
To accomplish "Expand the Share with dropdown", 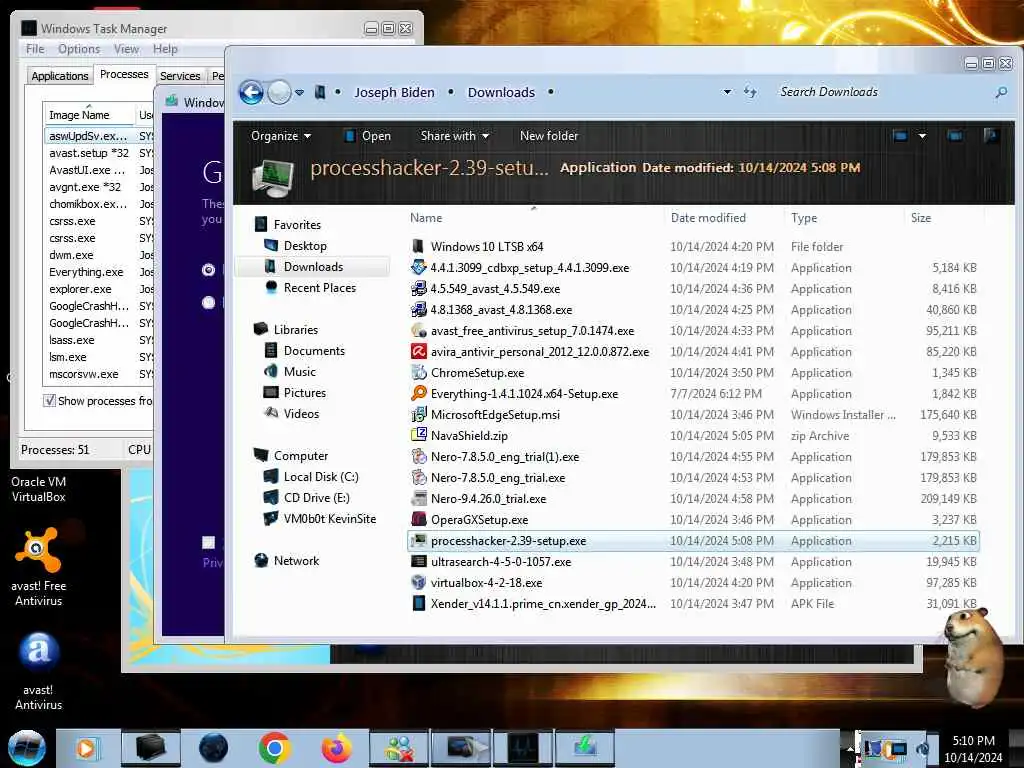I will (455, 136).
